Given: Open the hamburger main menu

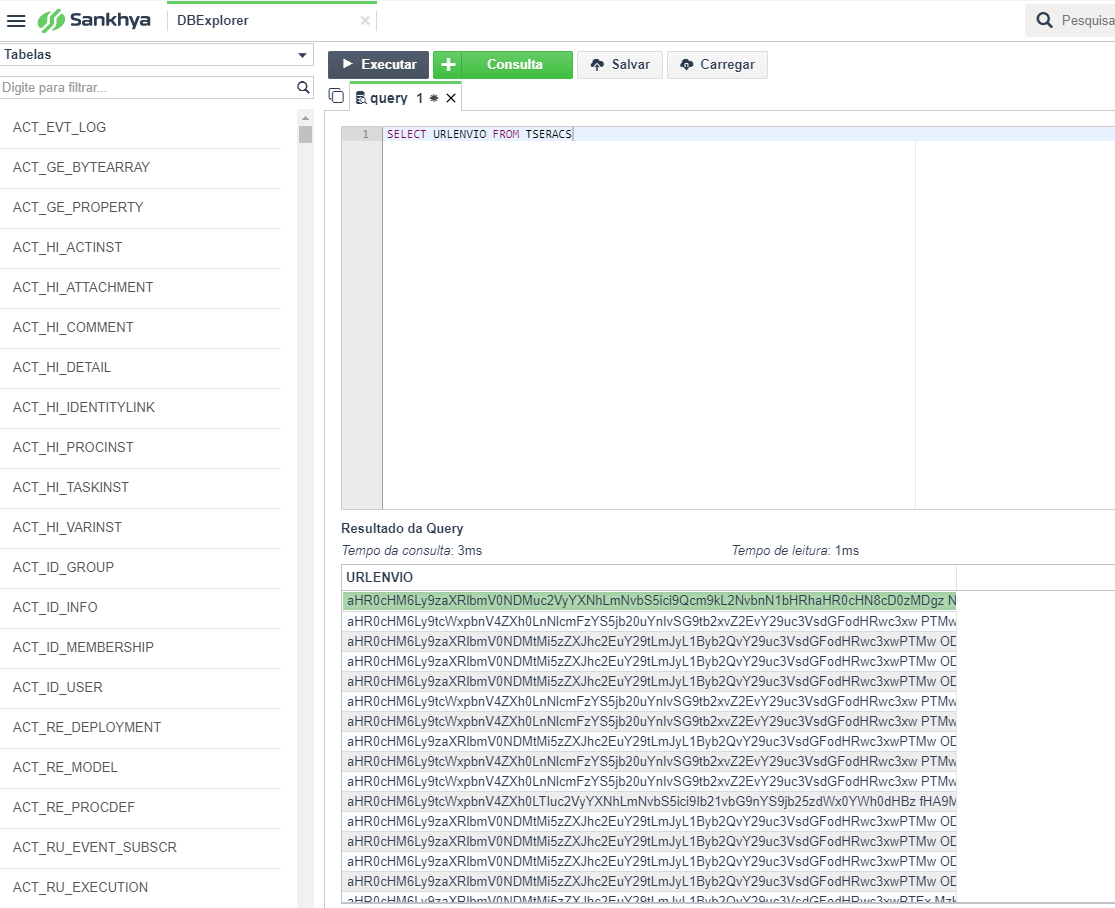Looking at the screenshot, I should click(x=16, y=21).
